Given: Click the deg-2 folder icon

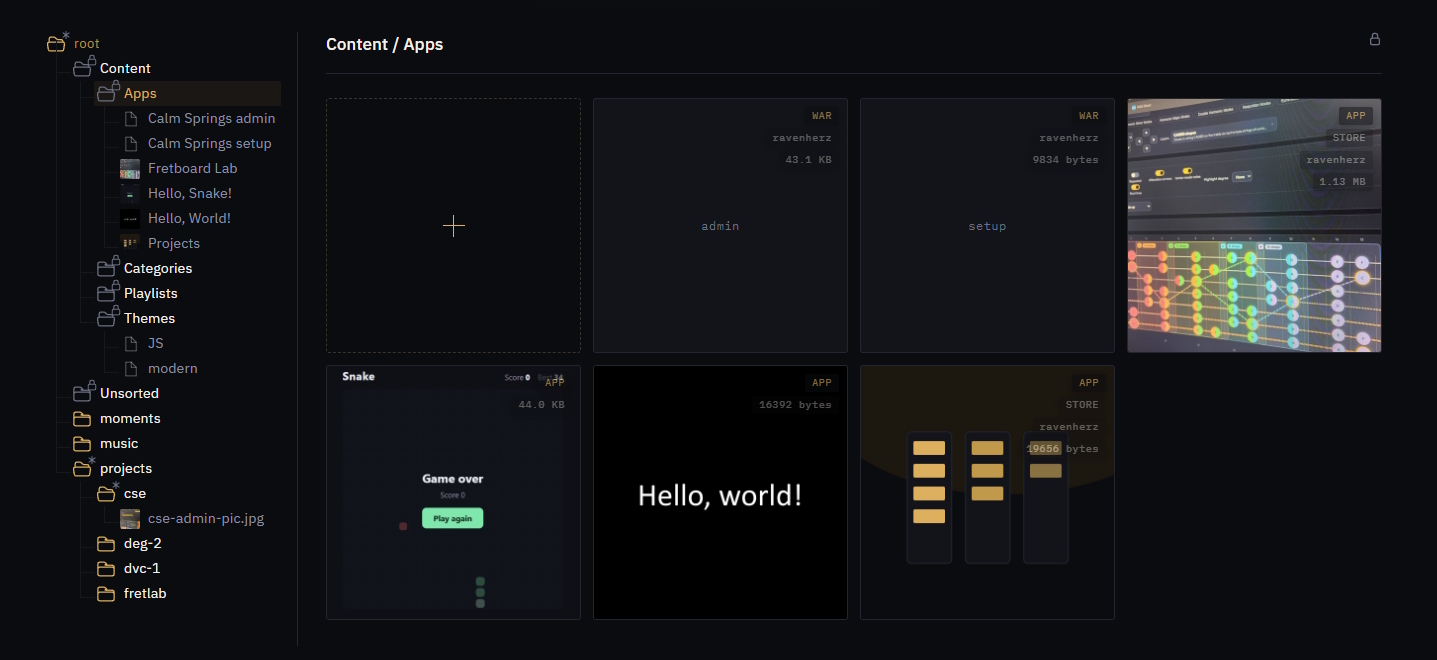Looking at the screenshot, I should [x=106, y=543].
